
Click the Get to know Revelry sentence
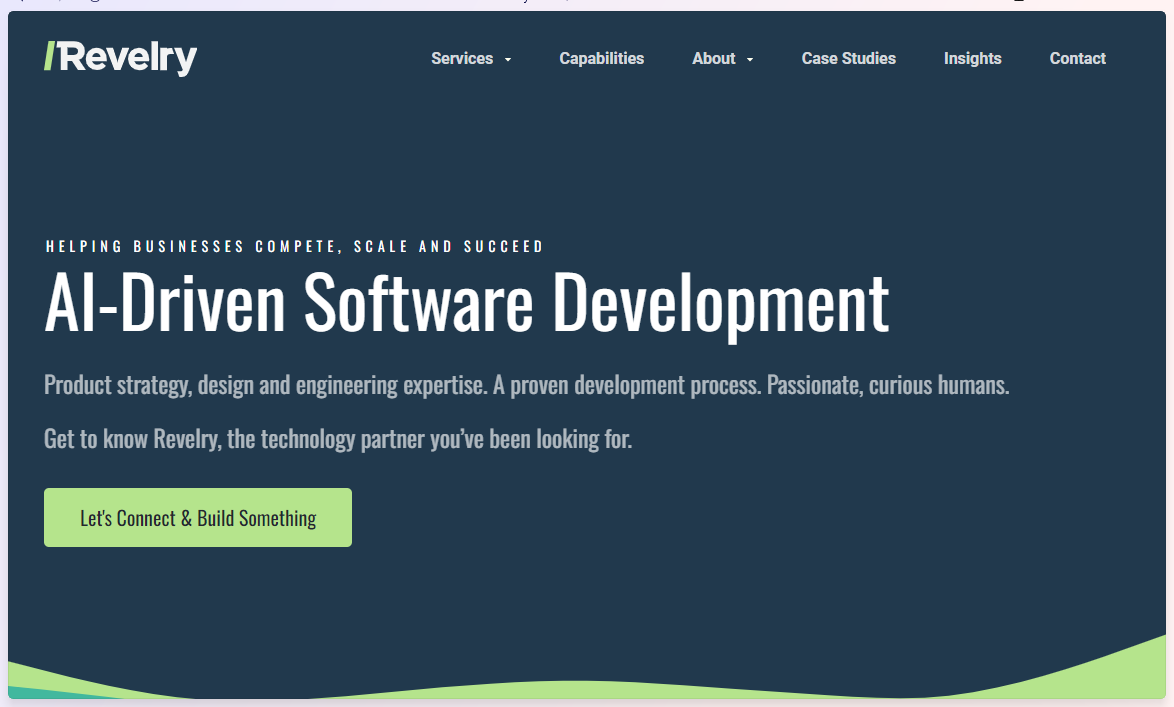(338, 439)
